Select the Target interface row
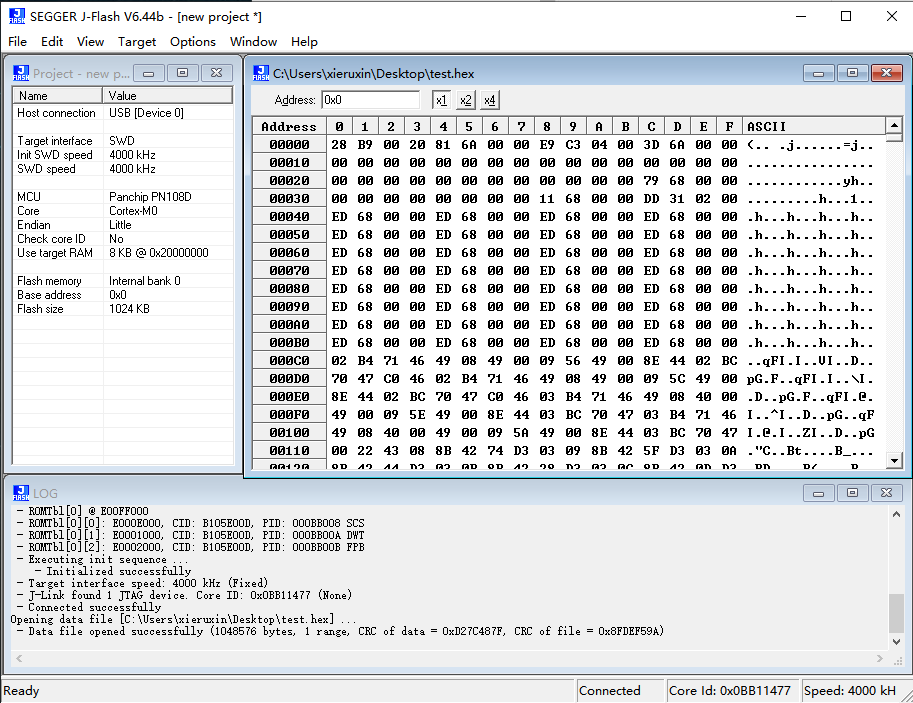 pos(123,141)
